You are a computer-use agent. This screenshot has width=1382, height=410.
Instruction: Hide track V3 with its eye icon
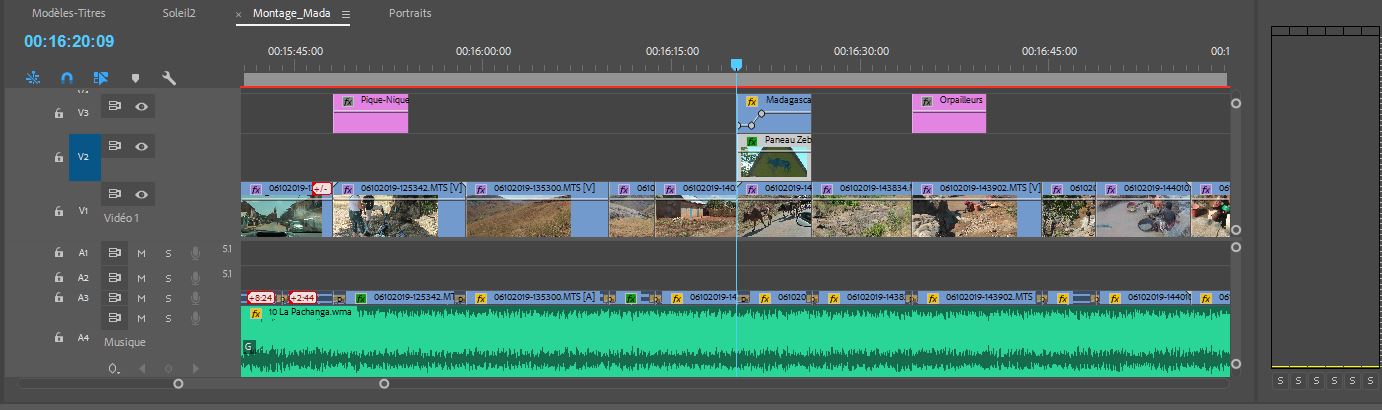[x=142, y=105]
